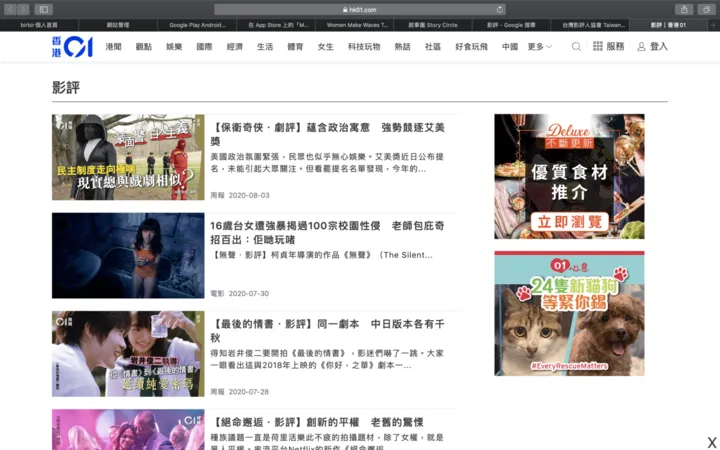Select the 科技玩物 navigation menu item
The width and height of the screenshot is (720, 450).
pos(364,47)
